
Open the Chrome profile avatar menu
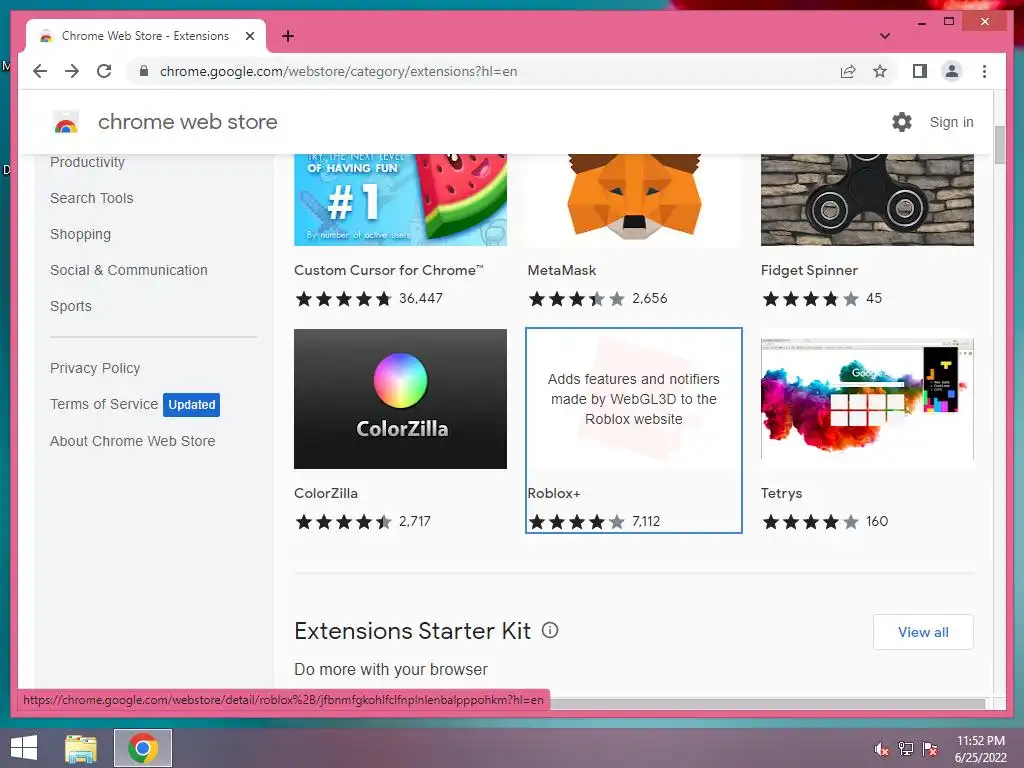952,71
